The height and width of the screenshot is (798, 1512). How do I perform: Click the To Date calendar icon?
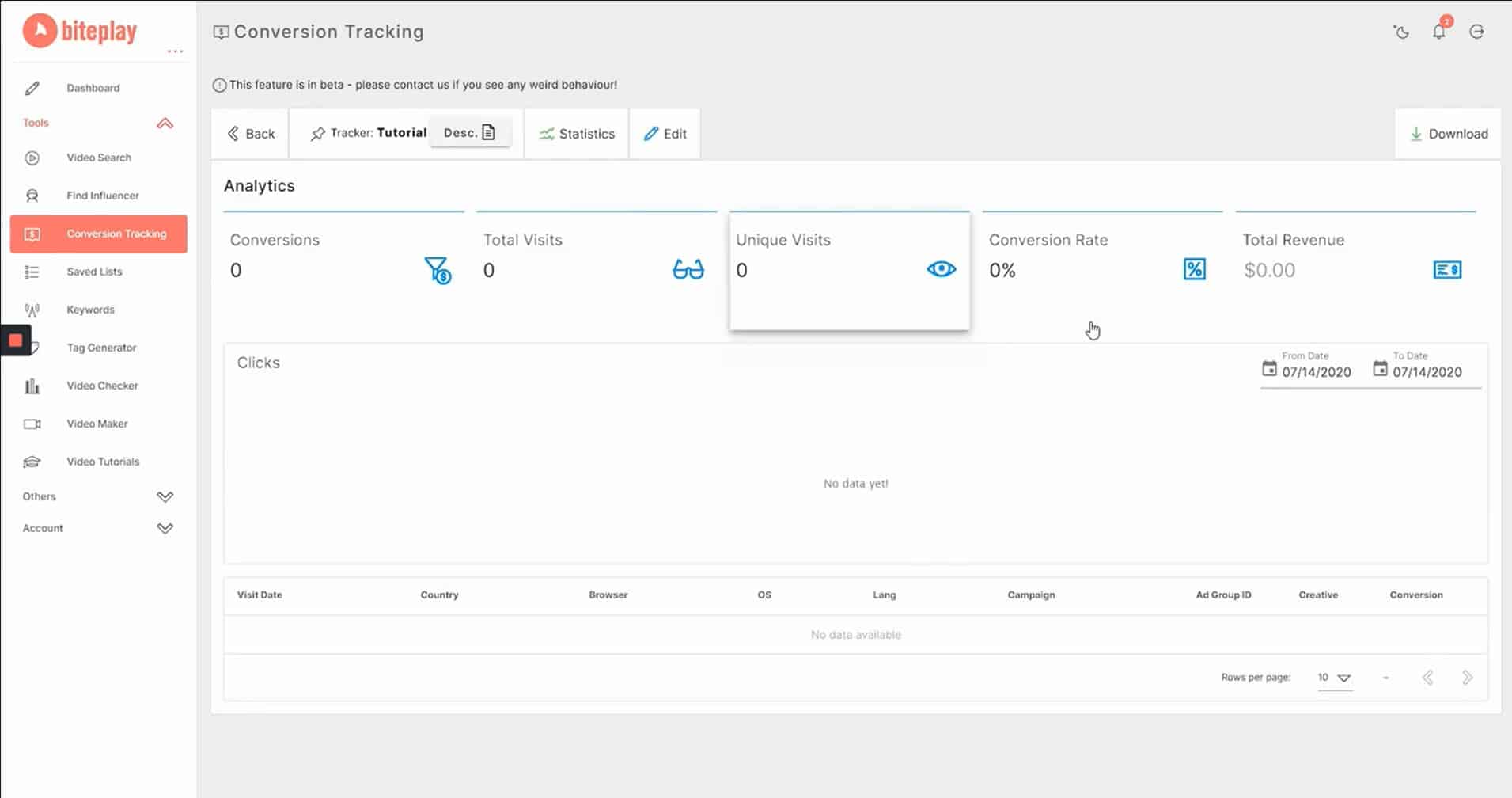(1380, 368)
